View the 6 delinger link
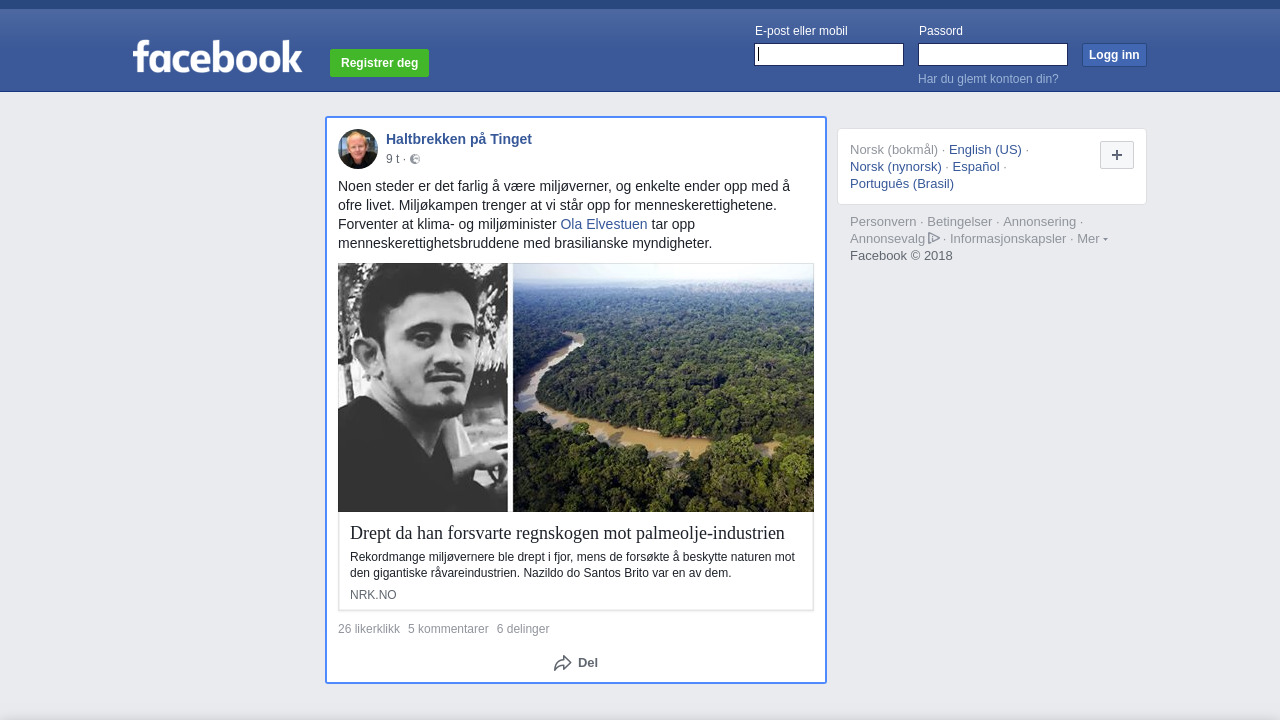 (x=523, y=629)
